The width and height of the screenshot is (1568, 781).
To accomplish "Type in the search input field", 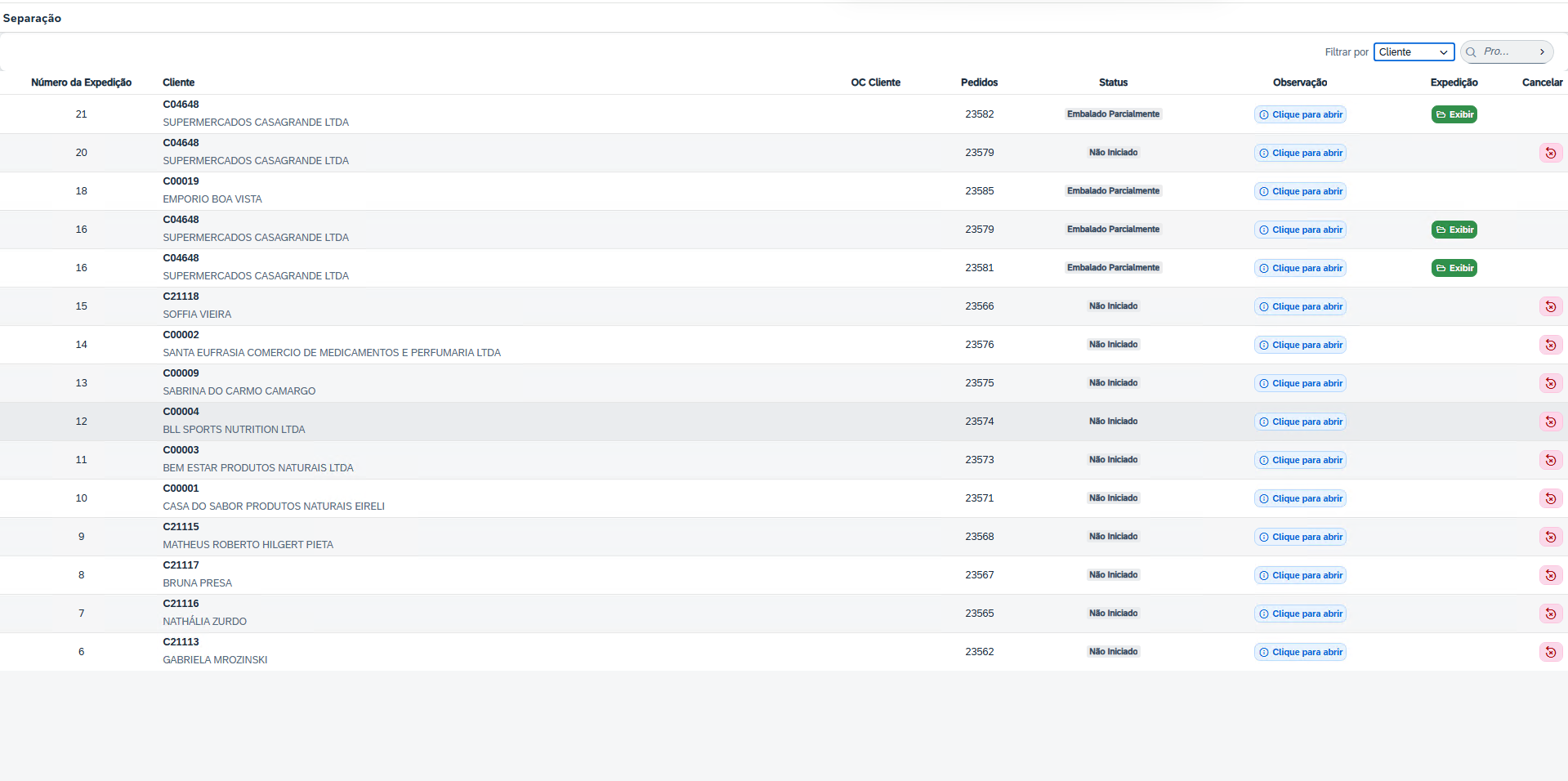I will pyautogui.click(x=1507, y=52).
